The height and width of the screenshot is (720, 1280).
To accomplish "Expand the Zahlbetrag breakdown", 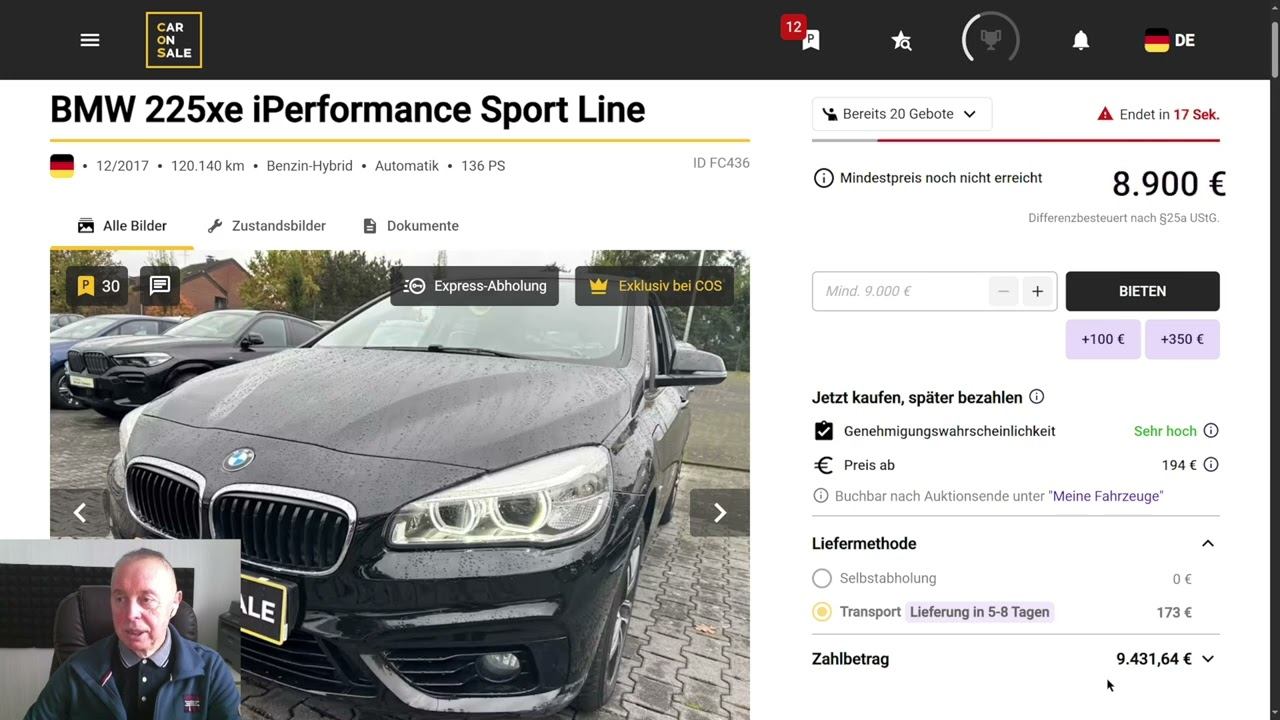I will click(x=1208, y=659).
